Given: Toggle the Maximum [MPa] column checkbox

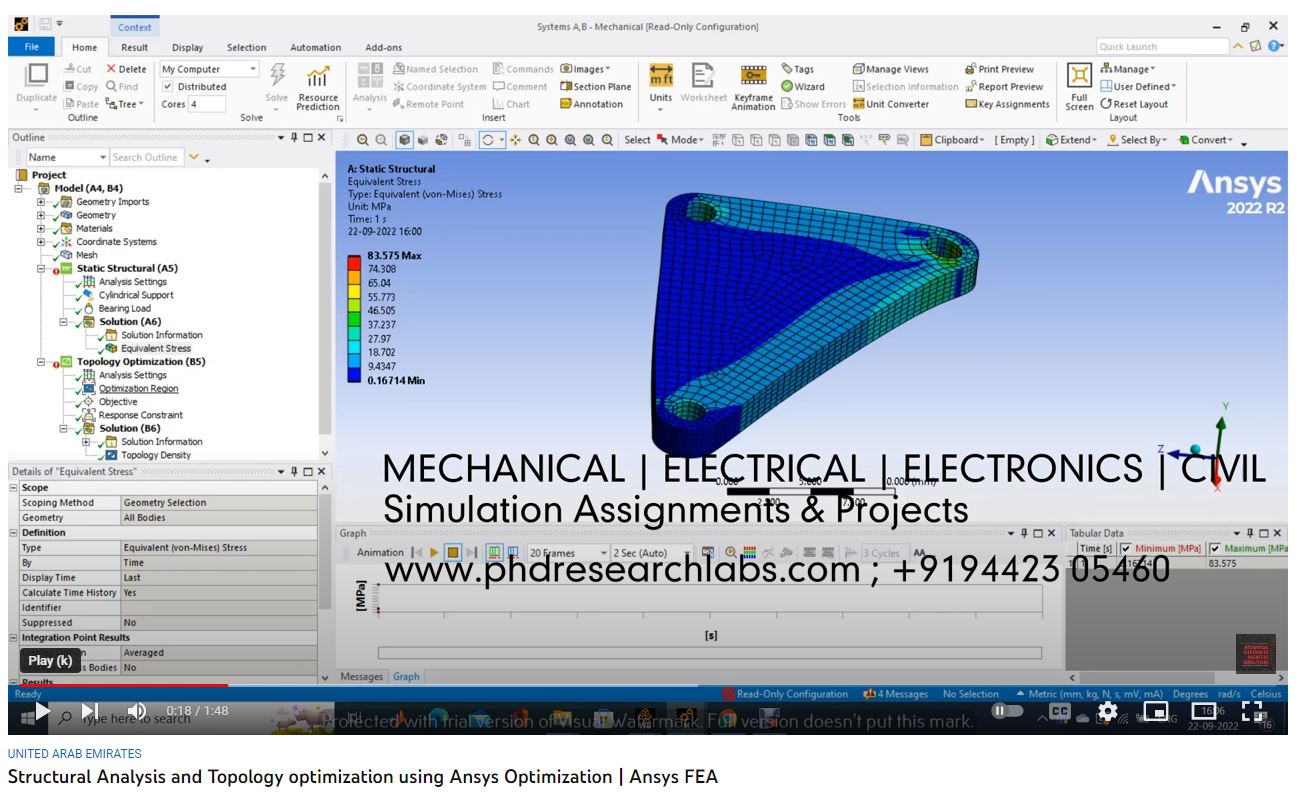Looking at the screenshot, I should click(x=1215, y=548).
